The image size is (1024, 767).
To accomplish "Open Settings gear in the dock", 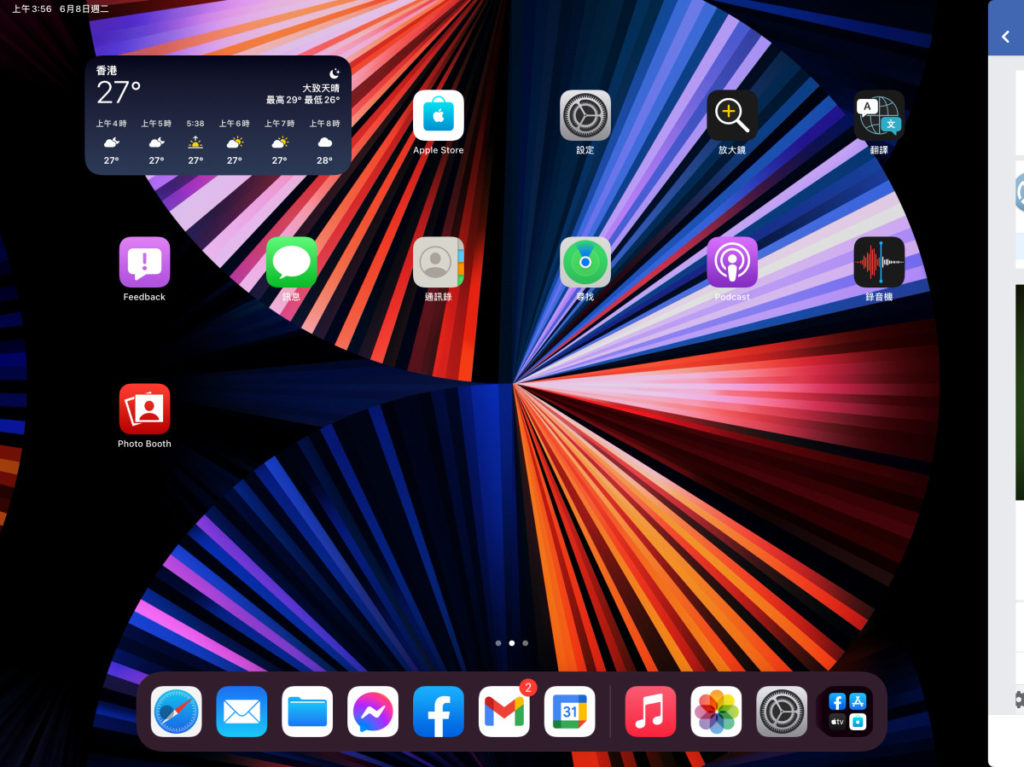I will click(782, 711).
